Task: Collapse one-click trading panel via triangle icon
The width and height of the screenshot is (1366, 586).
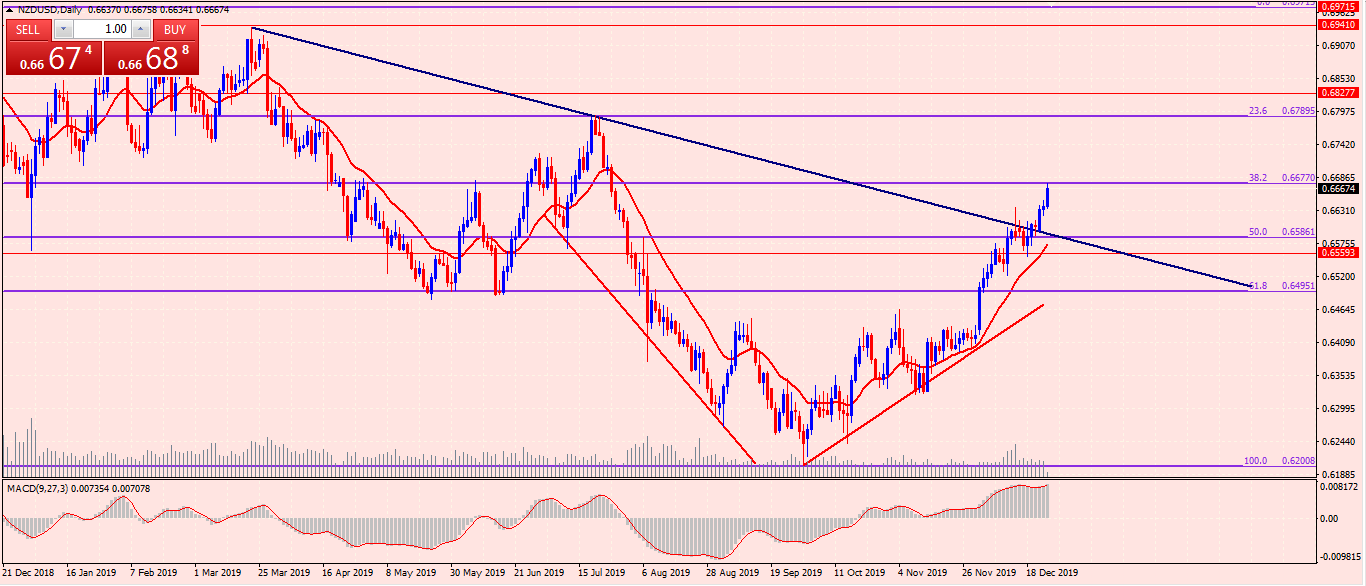Action: pos(9,8)
